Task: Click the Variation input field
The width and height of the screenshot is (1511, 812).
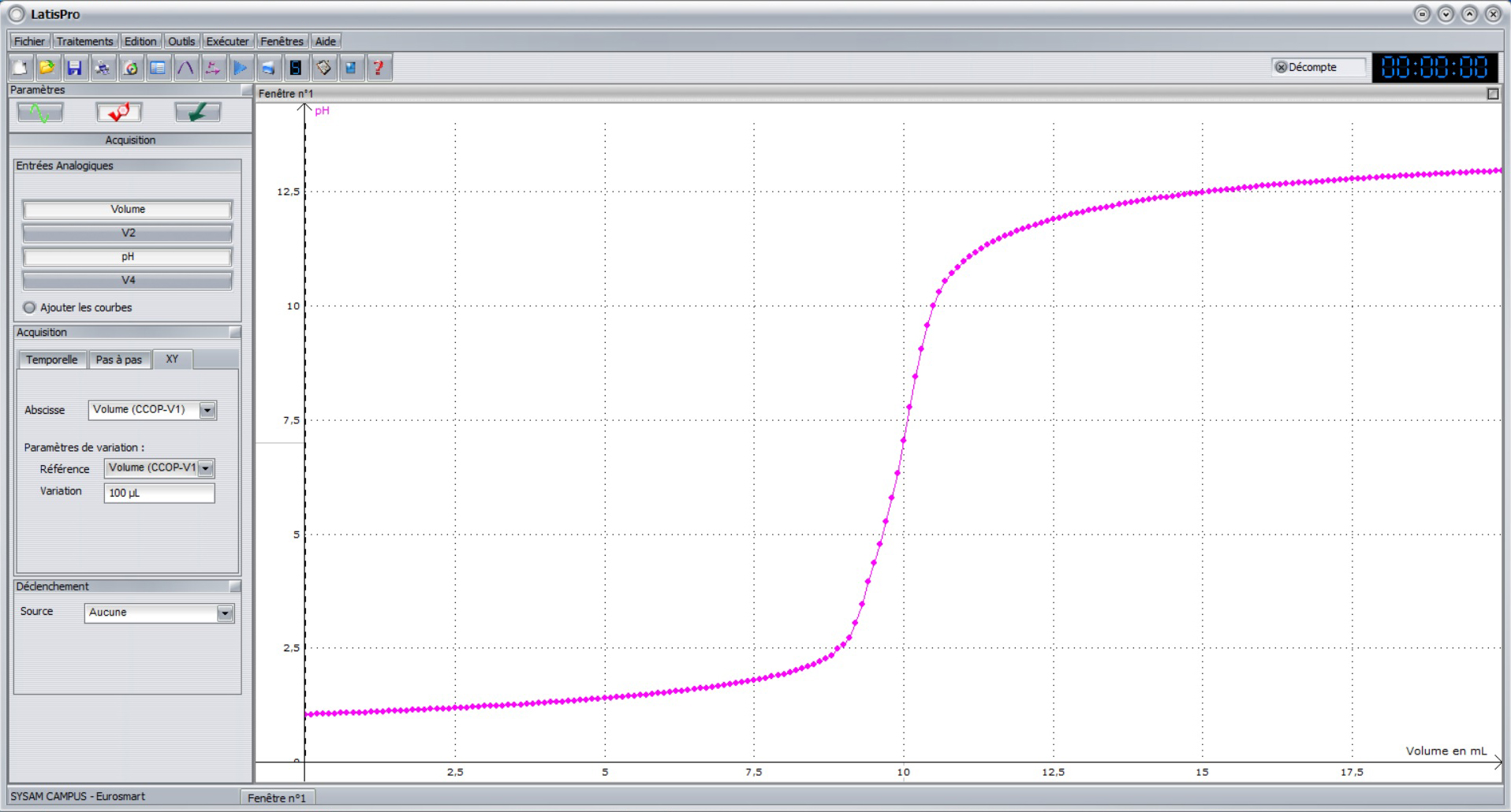Action: (x=159, y=493)
